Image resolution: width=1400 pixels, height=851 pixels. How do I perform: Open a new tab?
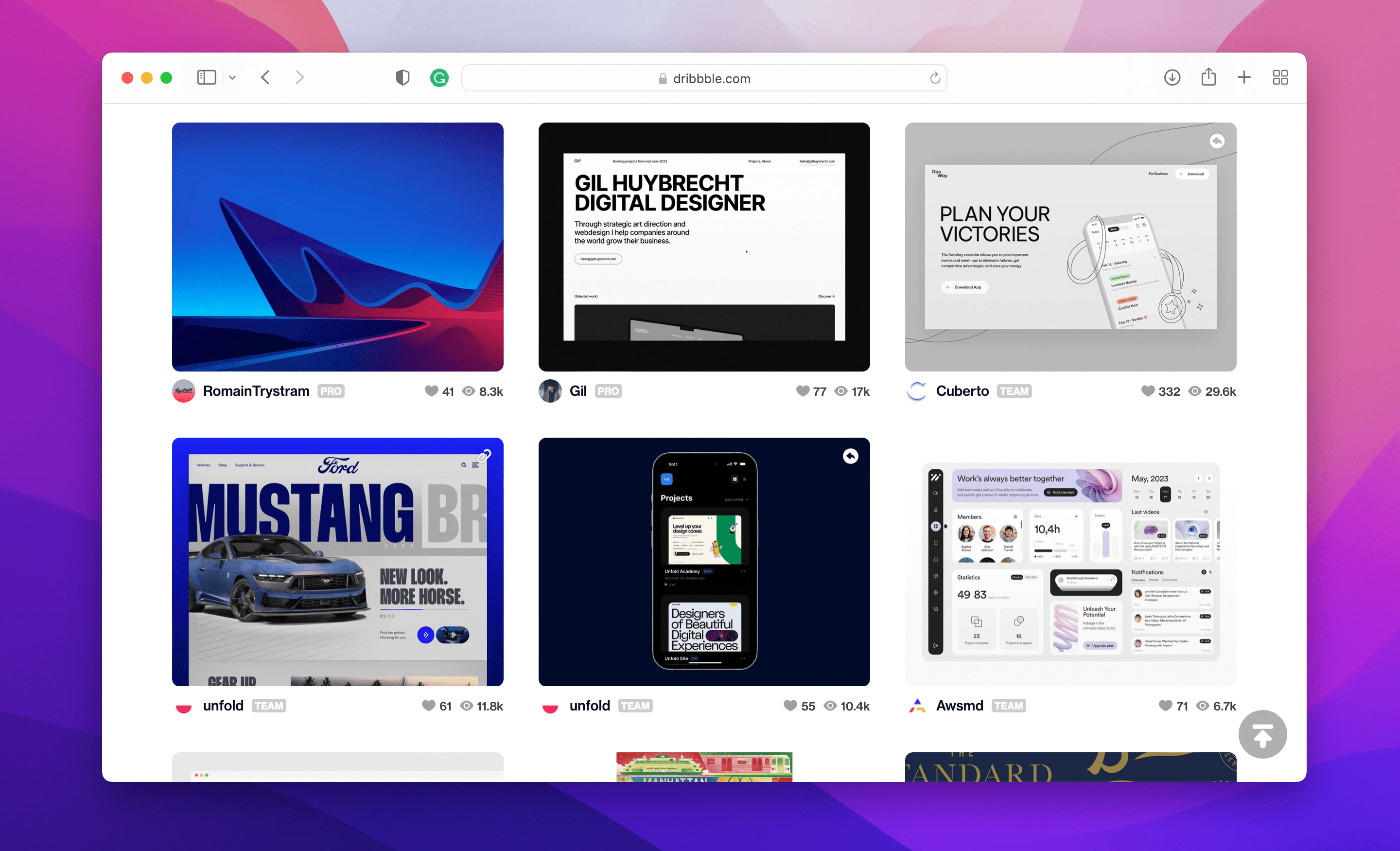pos(1244,77)
